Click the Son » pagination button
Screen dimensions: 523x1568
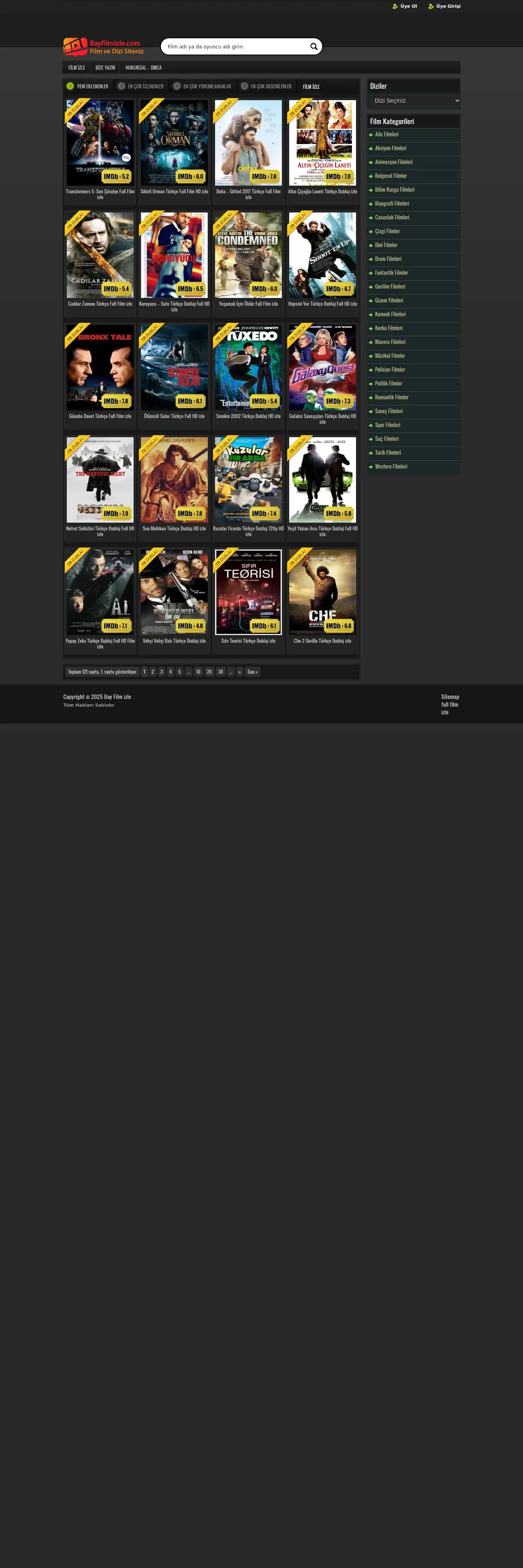(252, 672)
